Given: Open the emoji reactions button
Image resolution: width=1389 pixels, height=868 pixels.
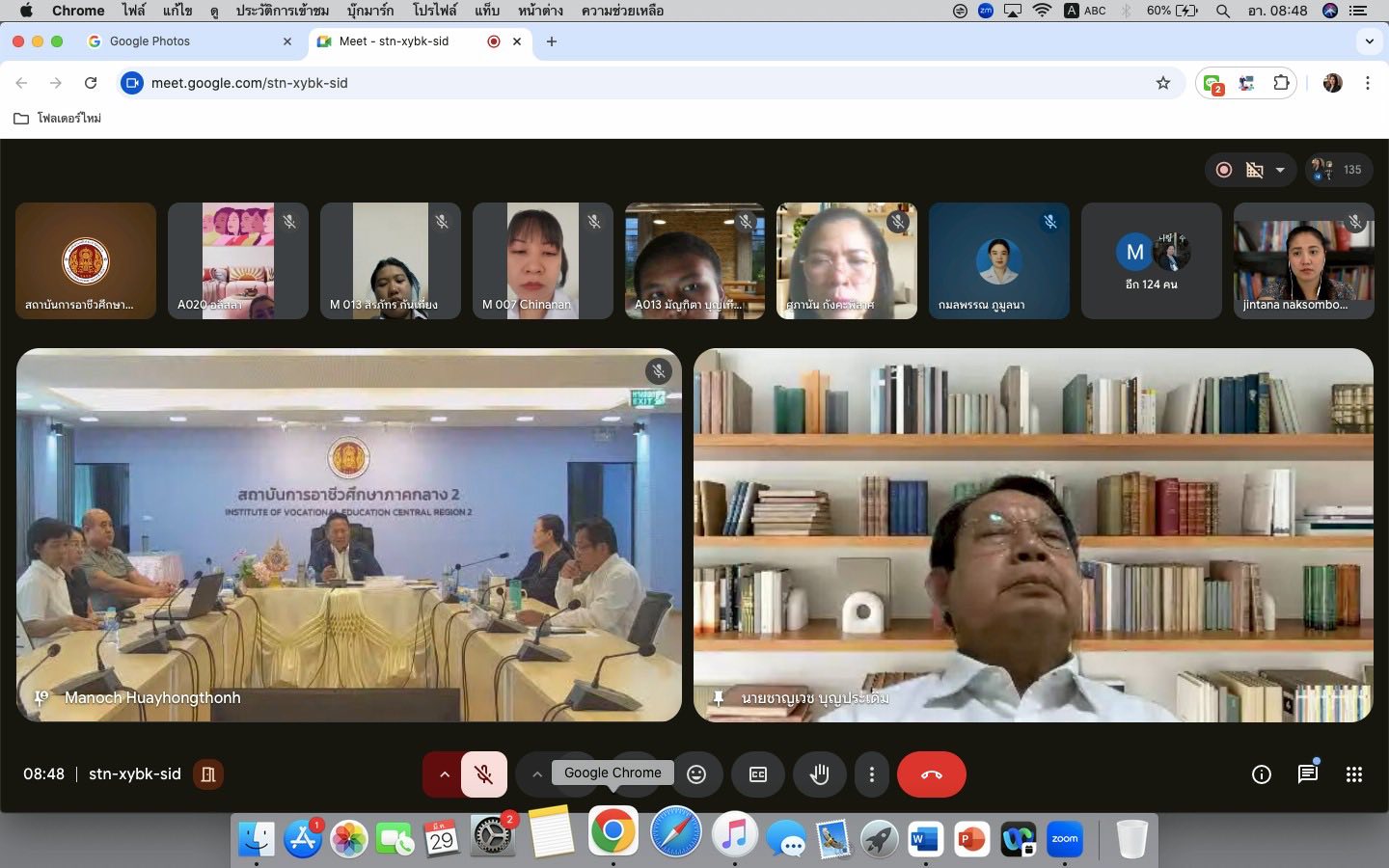Looking at the screenshot, I should coord(696,774).
